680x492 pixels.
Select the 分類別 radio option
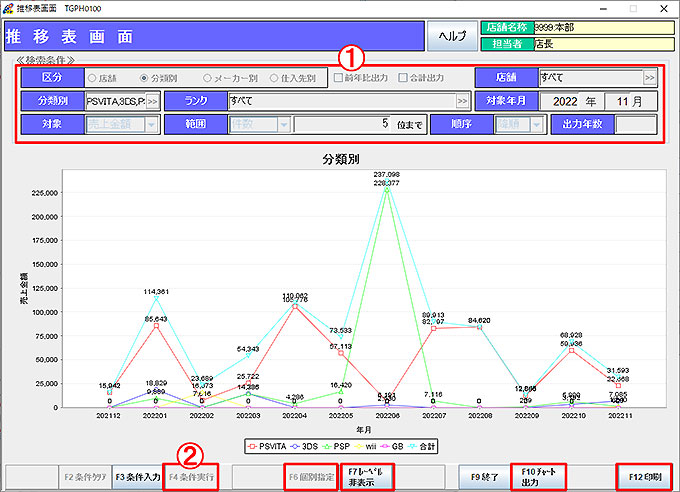click(x=145, y=77)
